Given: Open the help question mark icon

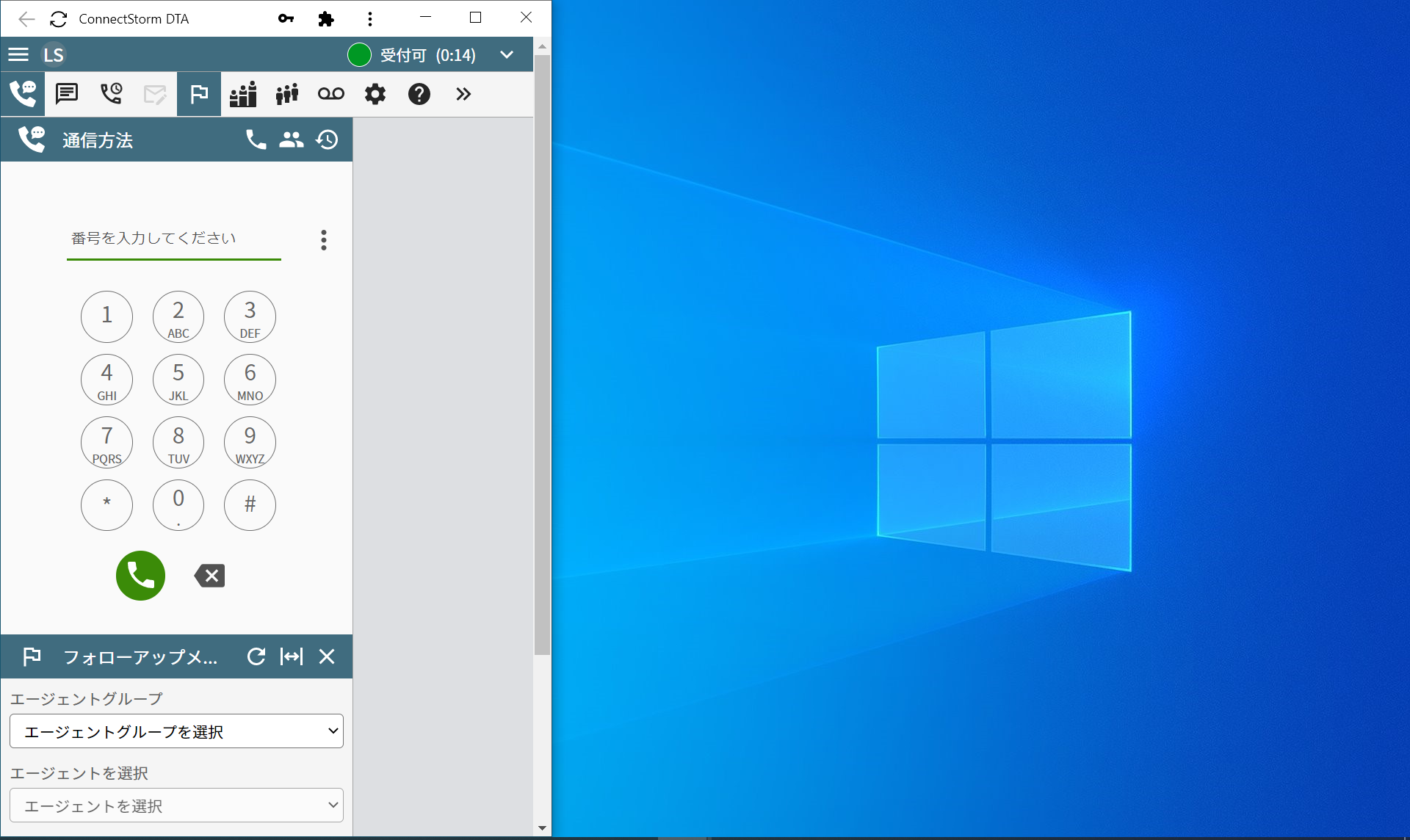Looking at the screenshot, I should click(419, 94).
